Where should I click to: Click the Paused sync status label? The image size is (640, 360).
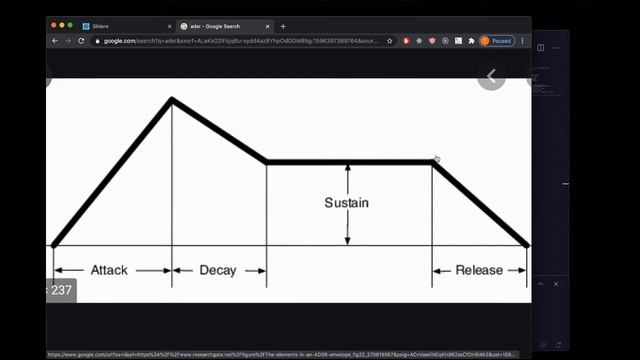click(501, 41)
